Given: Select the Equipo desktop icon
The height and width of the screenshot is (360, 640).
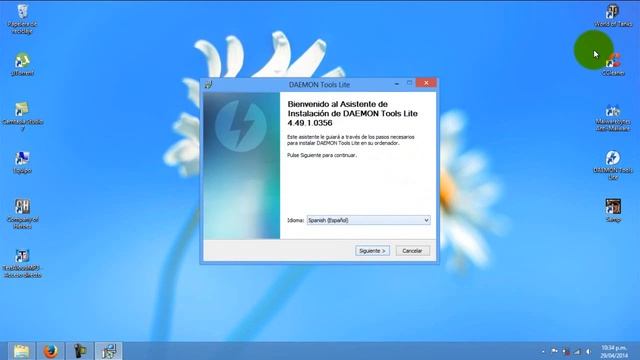Looking at the screenshot, I should [x=22, y=162].
